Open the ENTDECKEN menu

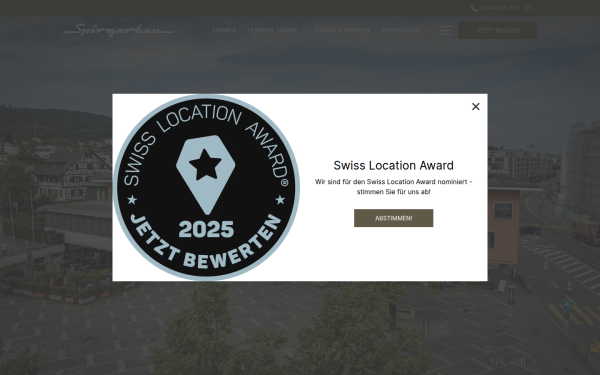(400, 30)
